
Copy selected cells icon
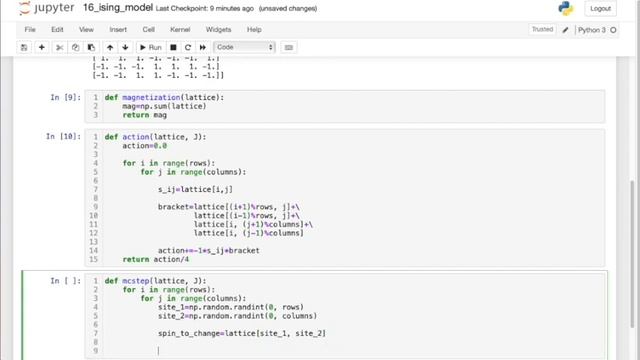76,47
